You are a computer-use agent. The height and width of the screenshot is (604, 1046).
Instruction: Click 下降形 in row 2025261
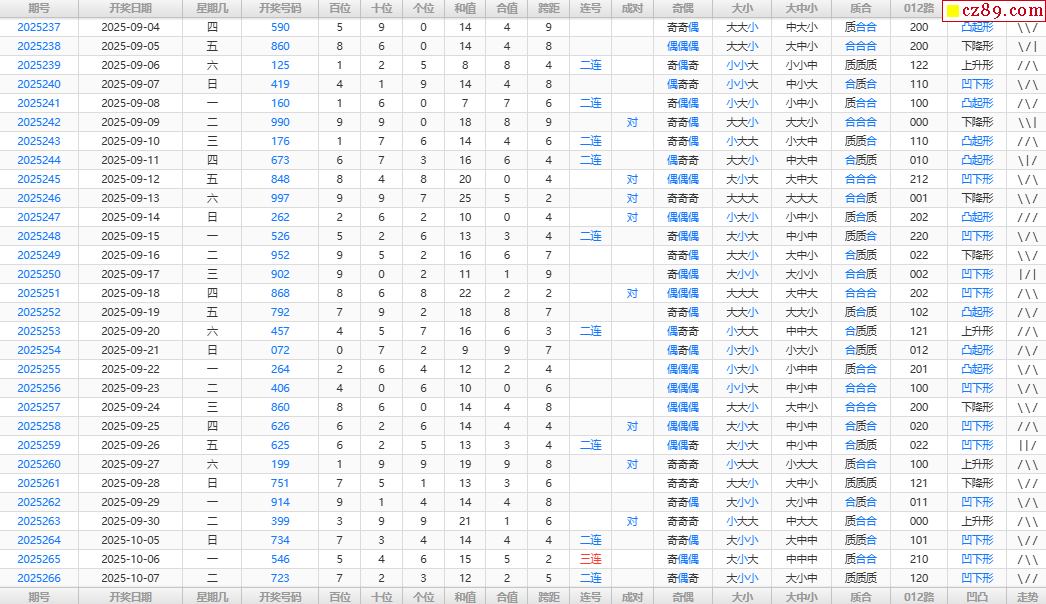click(977, 483)
